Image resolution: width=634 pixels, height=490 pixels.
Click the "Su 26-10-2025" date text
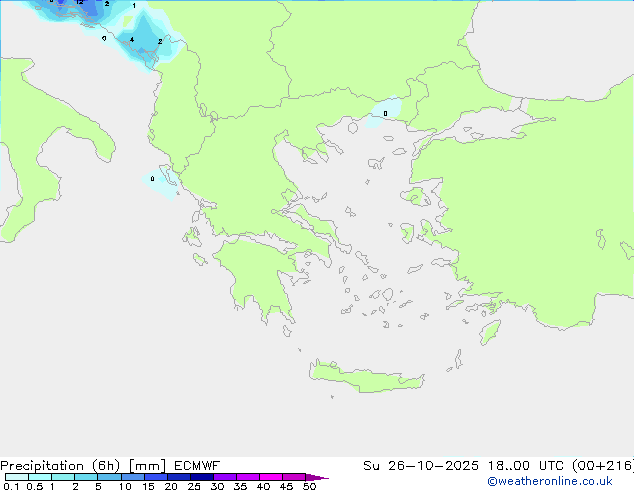coord(421,466)
